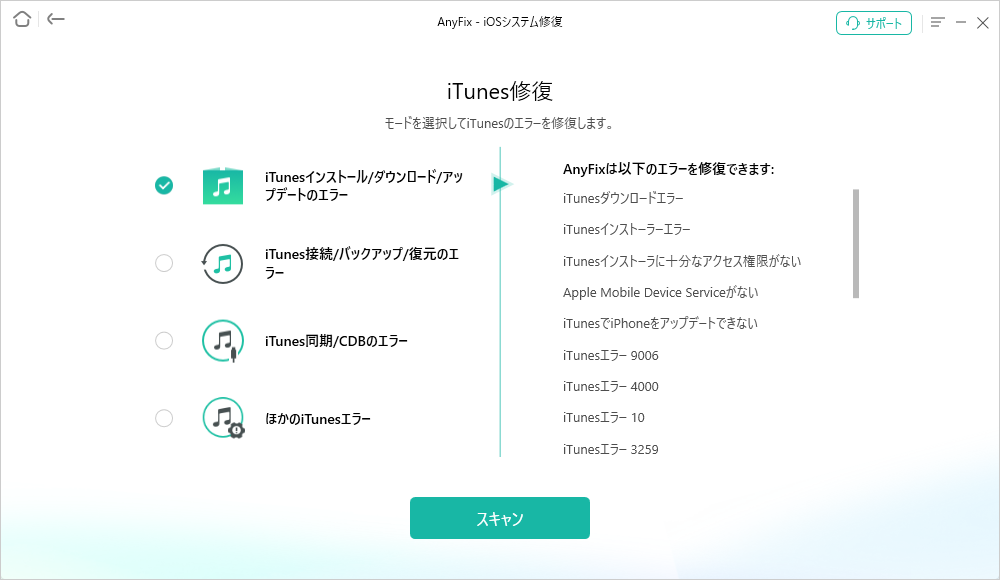Click the ほかのiTunesエラー gear music icon
The height and width of the screenshot is (580, 1000).
click(223, 419)
